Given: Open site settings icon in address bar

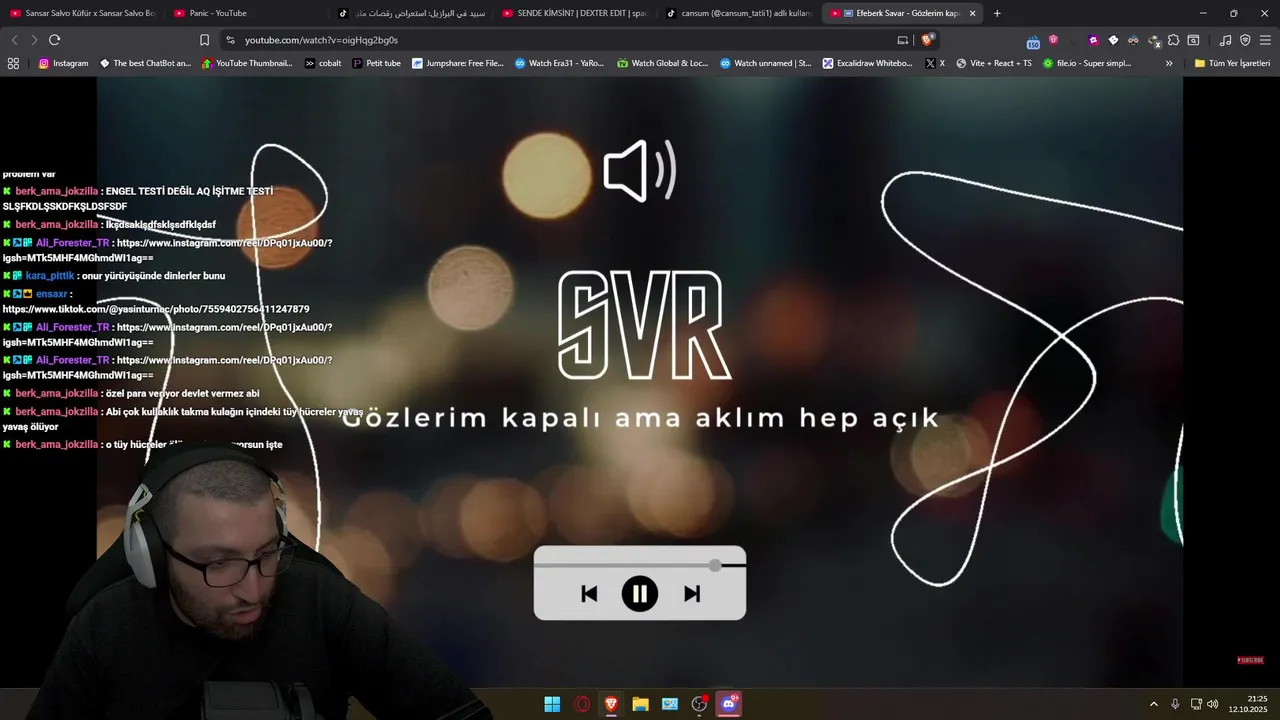Looking at the screenshot, I should [230, 40].
